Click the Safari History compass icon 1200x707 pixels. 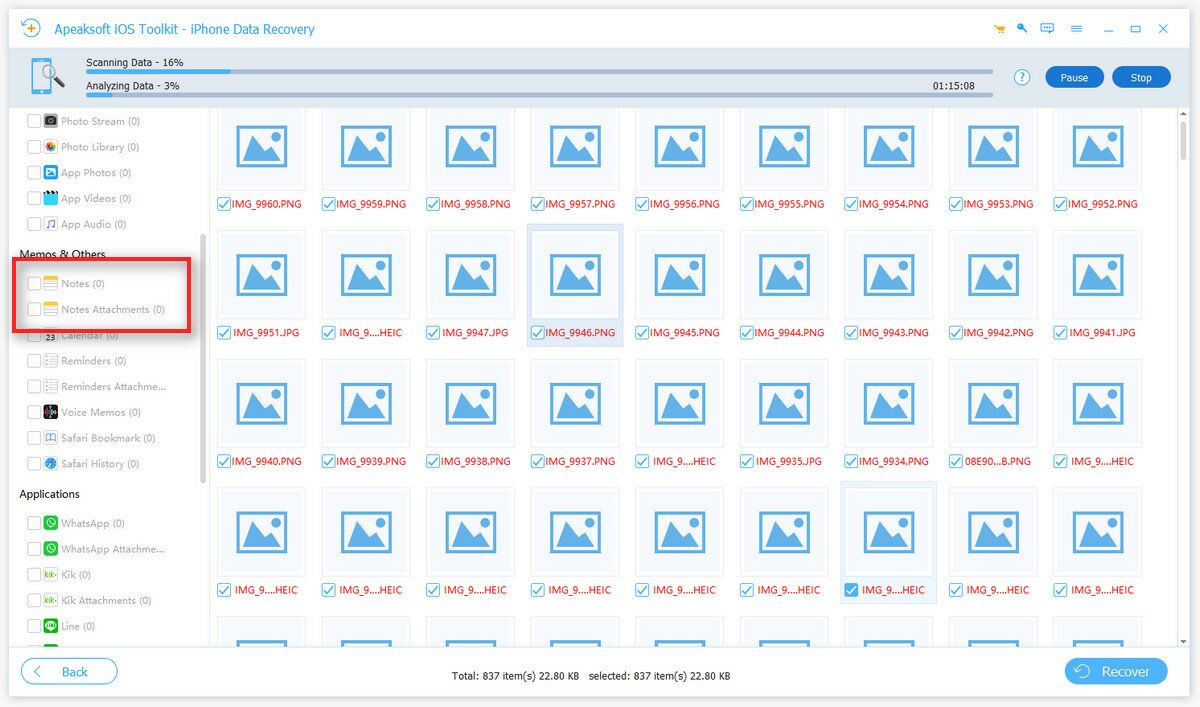[x=50, y=464]
